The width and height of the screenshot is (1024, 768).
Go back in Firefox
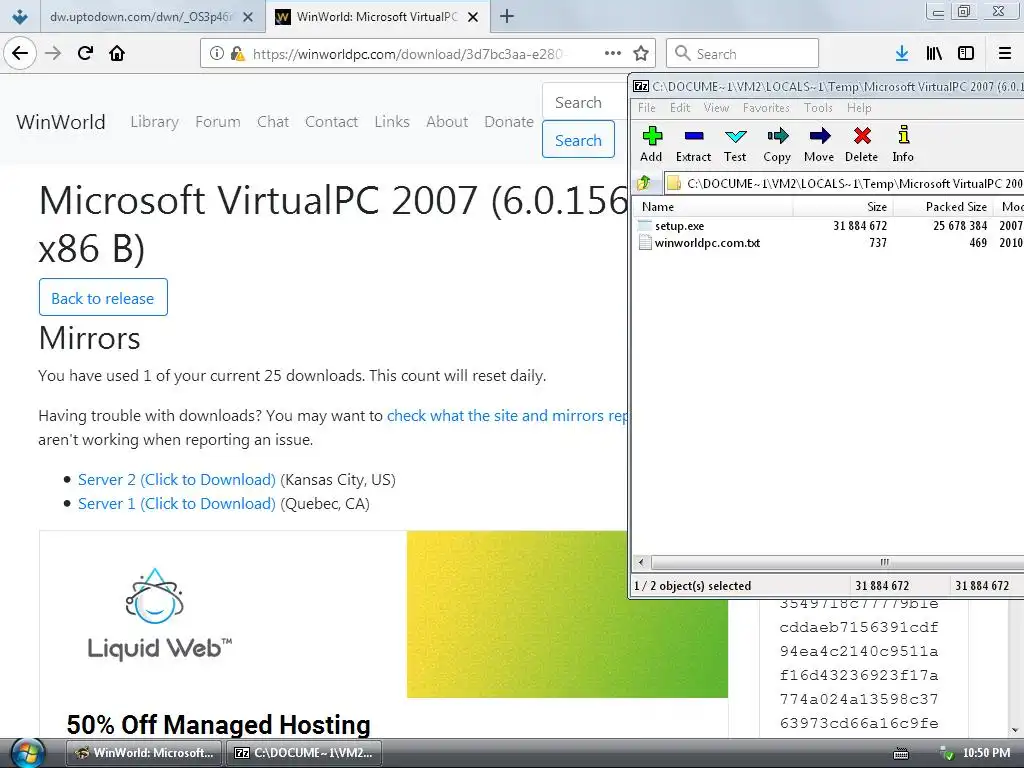20,53
